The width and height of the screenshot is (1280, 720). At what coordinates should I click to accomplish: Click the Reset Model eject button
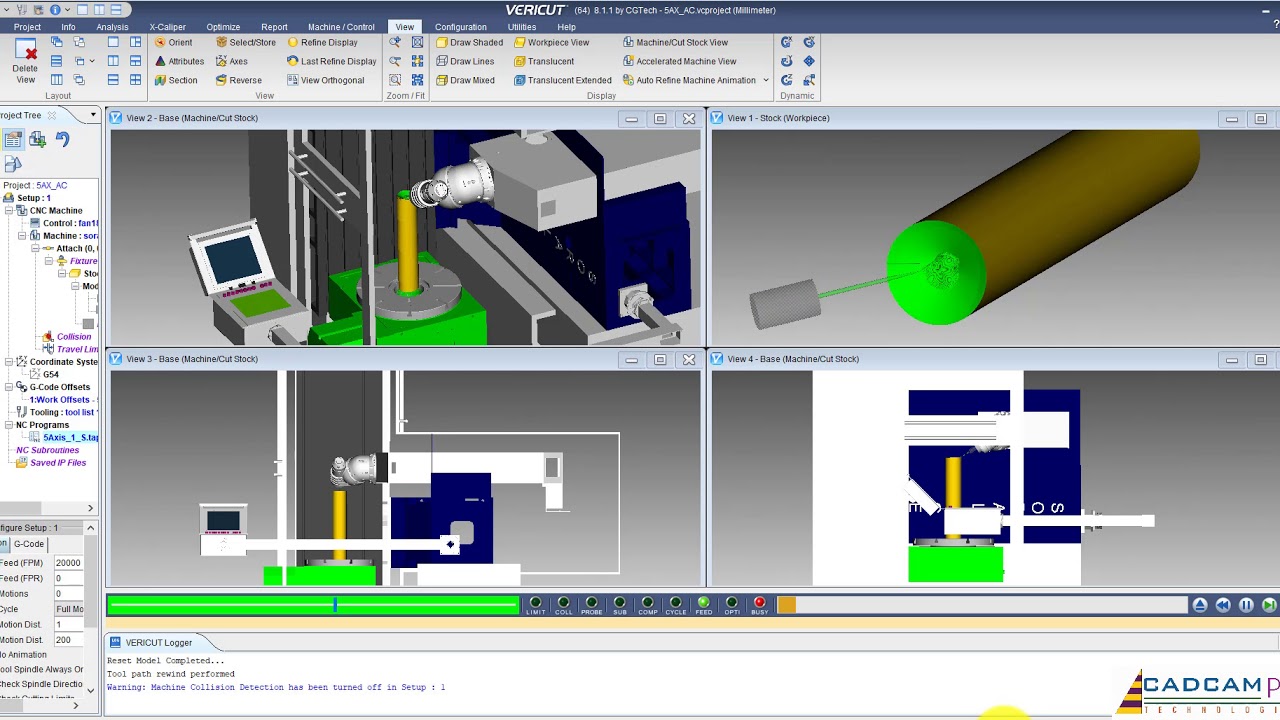tap(1200, 605)
